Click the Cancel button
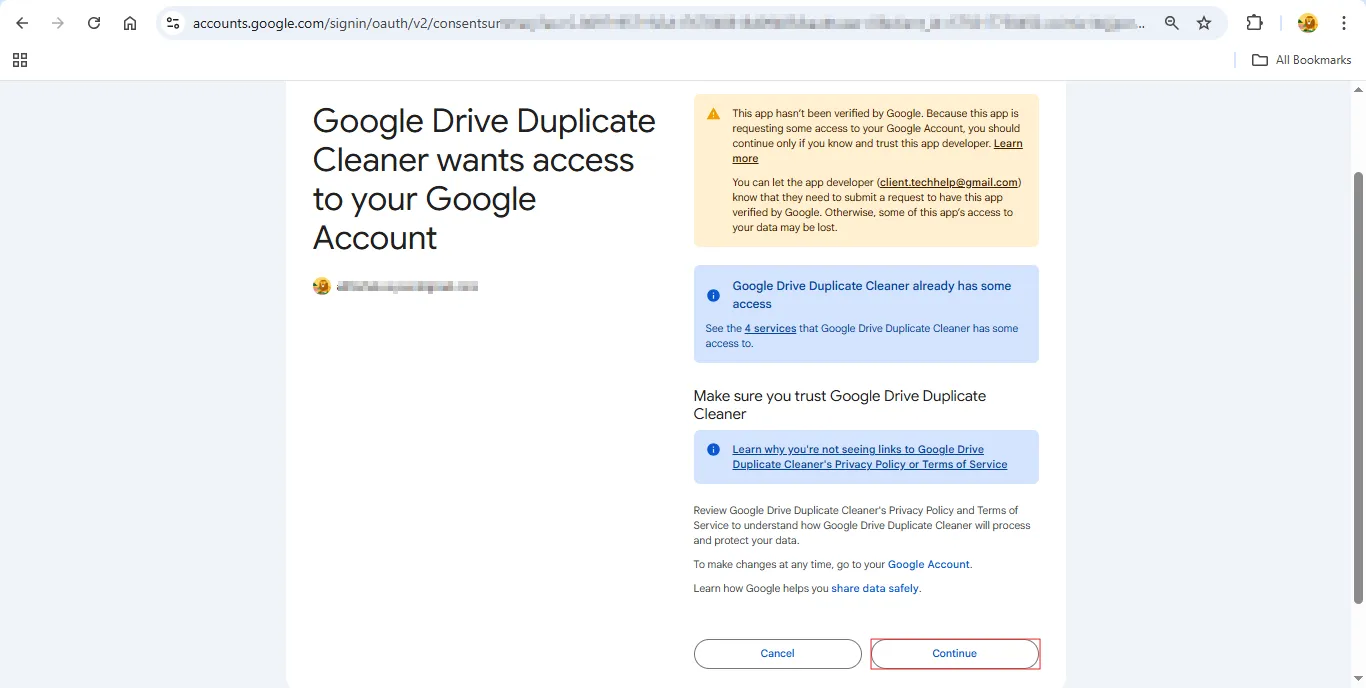Screen dimensions: 1366x688 click(x=777, y=654)
